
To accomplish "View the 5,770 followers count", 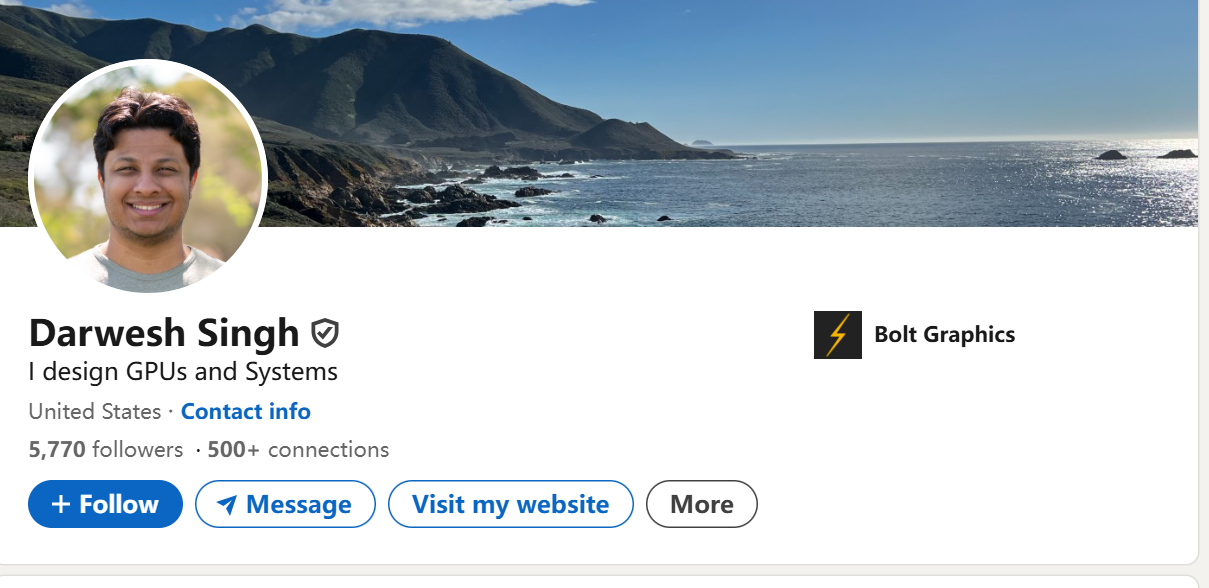I will click(106, 450).
